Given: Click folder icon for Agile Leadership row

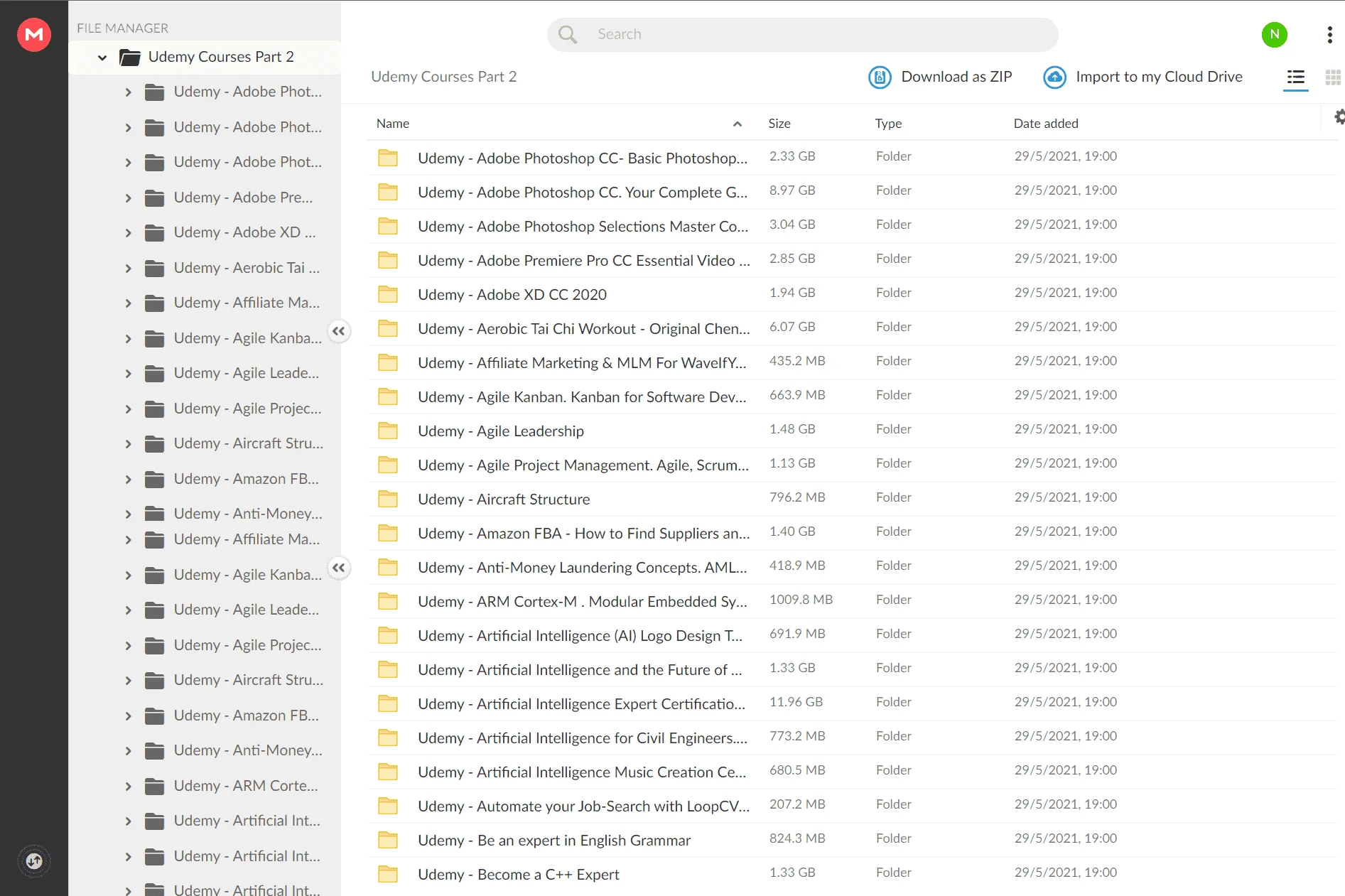Looking at the screenshot, I should [388, 430].
